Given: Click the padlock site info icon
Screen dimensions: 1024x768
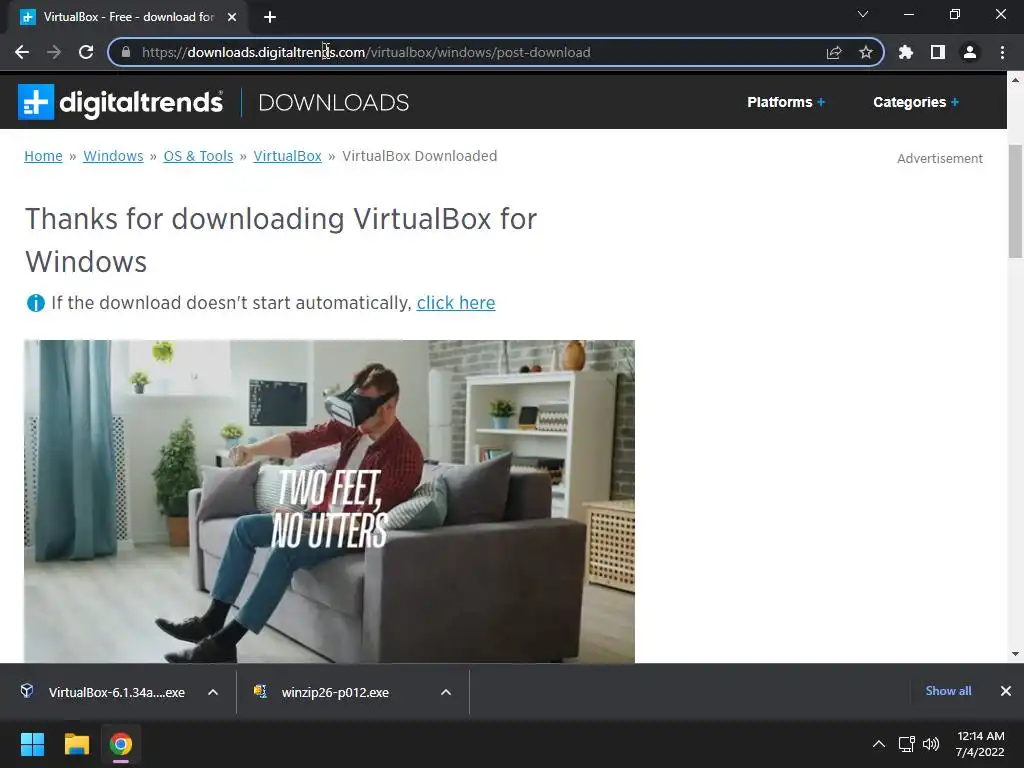Looking at the screenshot, I should click(x=126, y=52).
